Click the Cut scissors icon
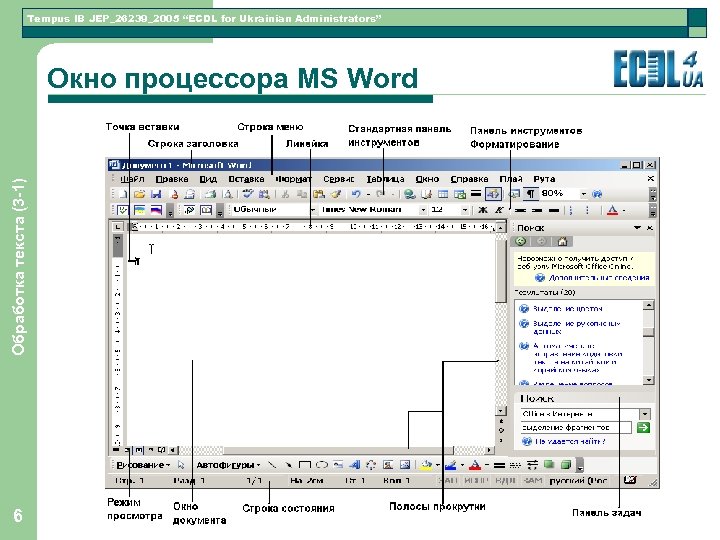Image resolution: width=720 pixels, height=540 pixels. (x=286, y=194)
